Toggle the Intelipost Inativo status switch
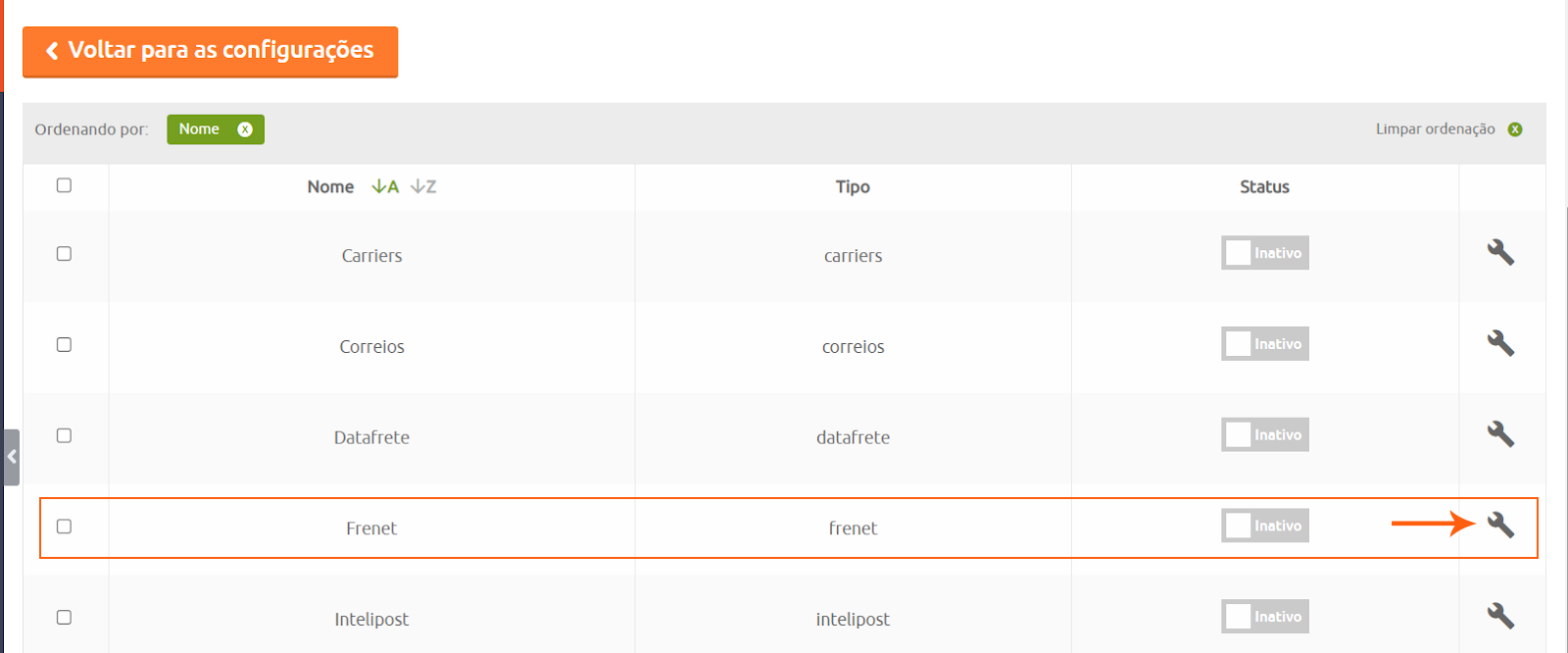 pos(1264,616)
